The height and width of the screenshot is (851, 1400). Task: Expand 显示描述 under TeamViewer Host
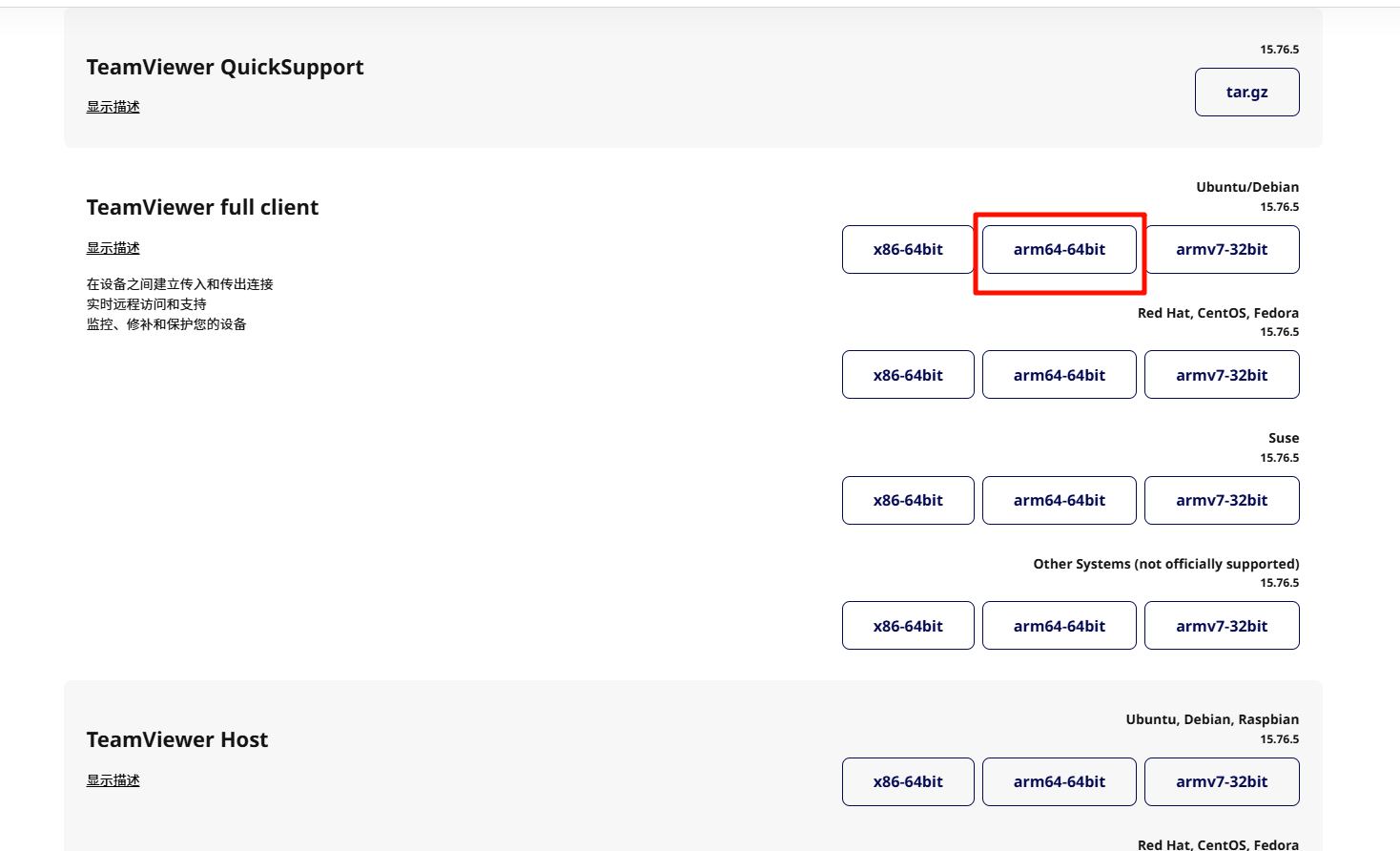(113, 780)
